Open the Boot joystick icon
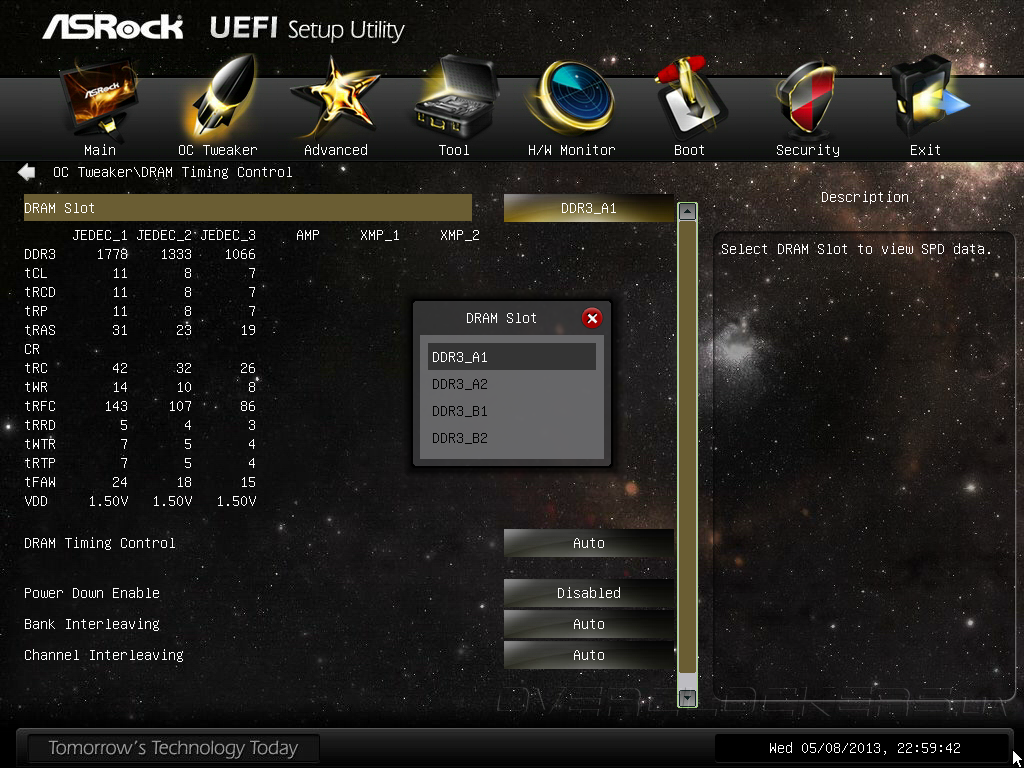The image size is (1024, 768). click(690, 98)
